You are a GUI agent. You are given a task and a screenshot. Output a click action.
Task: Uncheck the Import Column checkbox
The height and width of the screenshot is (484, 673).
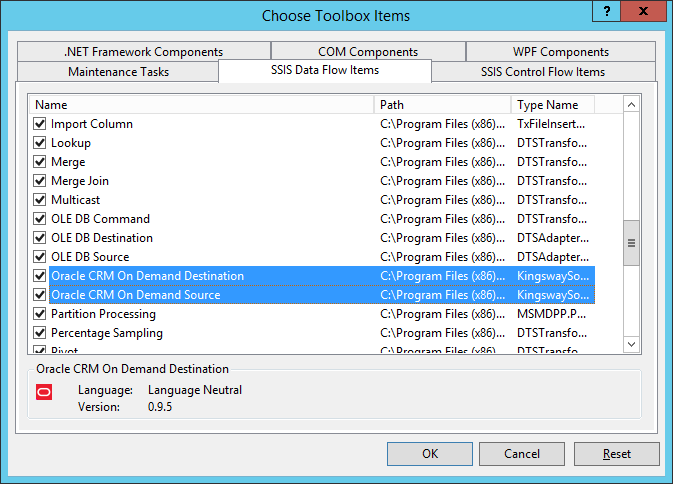40,124
